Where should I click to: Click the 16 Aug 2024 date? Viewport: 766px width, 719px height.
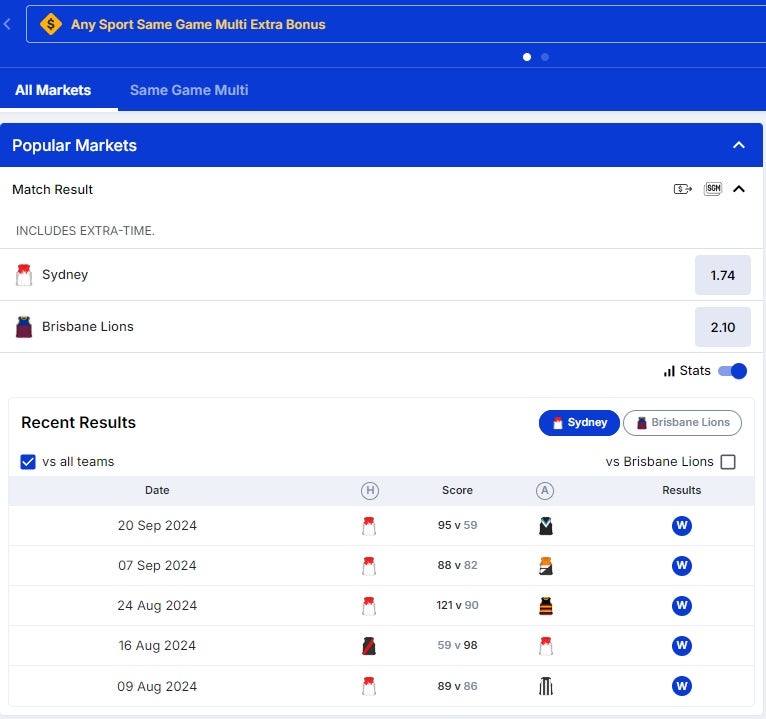[x=157, y=646]
